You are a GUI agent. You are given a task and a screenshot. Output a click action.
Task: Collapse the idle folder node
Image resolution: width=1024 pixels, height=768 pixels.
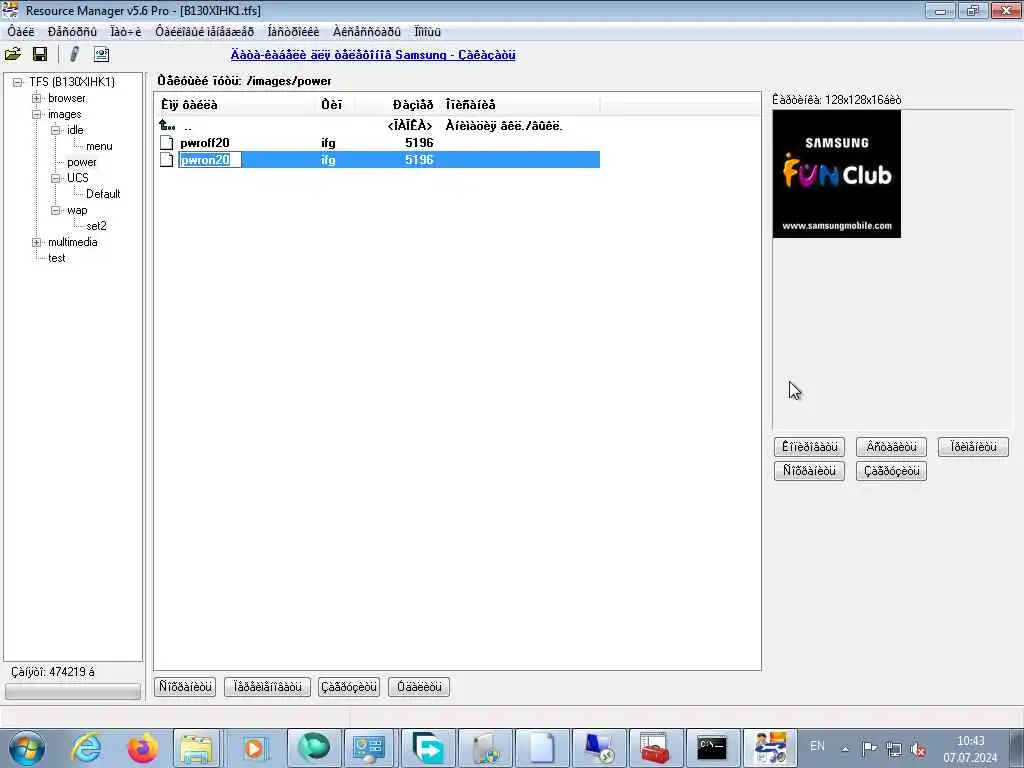[56, 131]
